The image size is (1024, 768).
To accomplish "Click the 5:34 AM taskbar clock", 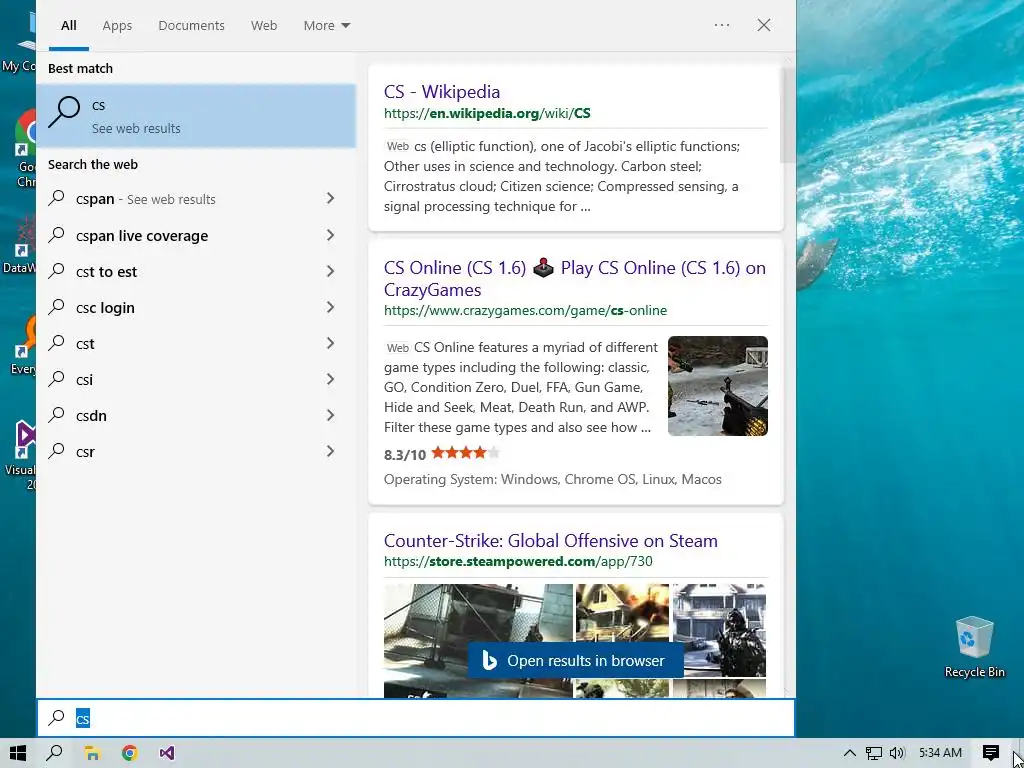I will click(940, 753).
